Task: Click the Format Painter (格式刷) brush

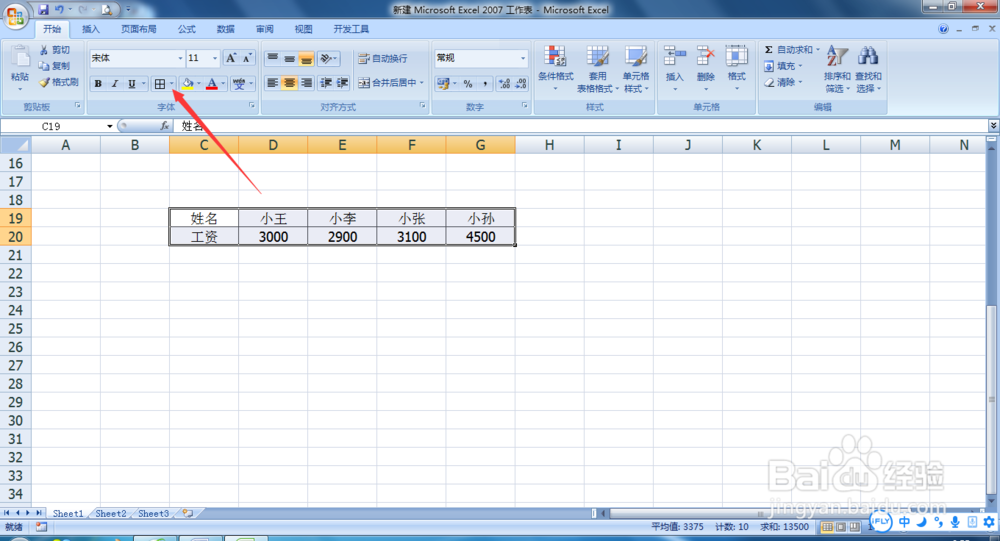Action: click(44, 82)
